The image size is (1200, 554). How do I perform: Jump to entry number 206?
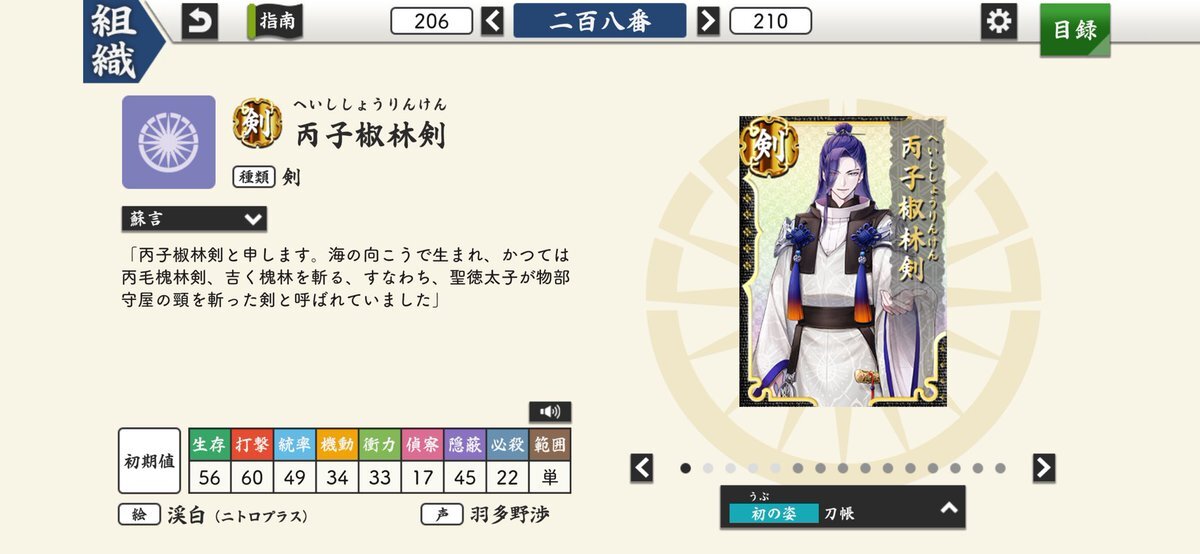tap(432, 21)
